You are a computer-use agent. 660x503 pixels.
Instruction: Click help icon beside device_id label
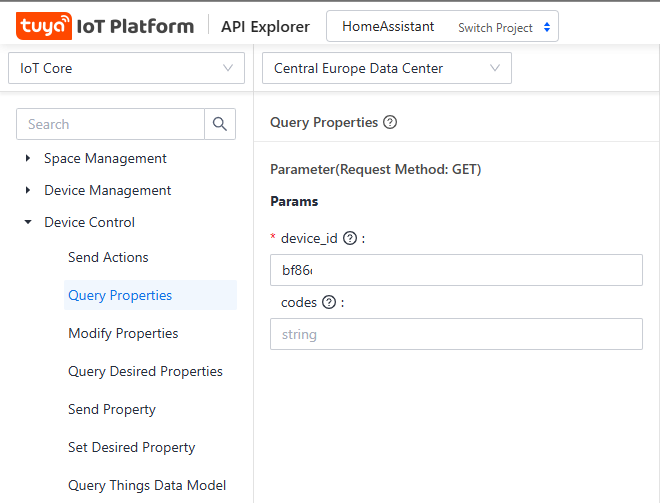click(350, 238)
